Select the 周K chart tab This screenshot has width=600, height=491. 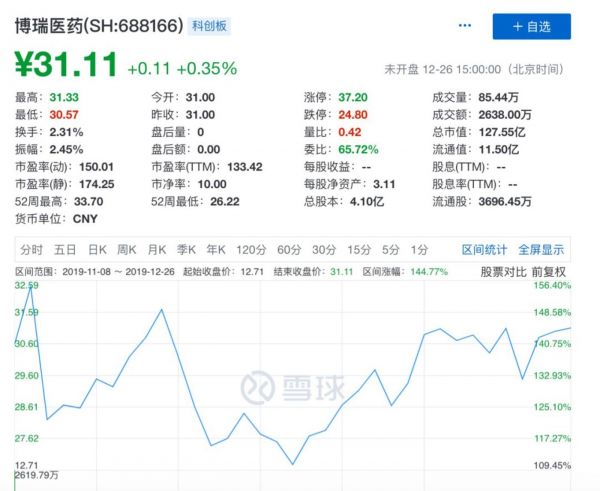[126, 249]
